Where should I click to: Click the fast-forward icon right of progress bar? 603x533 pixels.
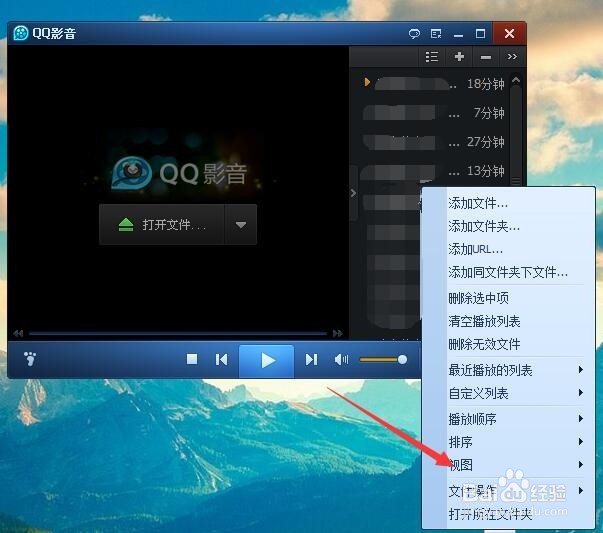tap(338, 333)
